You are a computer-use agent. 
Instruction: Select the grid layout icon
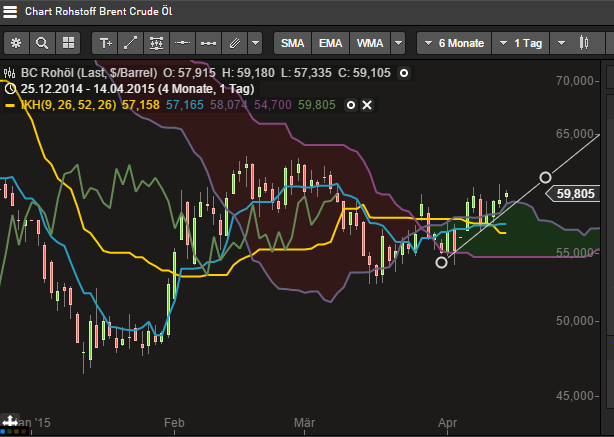click(68, 44)
